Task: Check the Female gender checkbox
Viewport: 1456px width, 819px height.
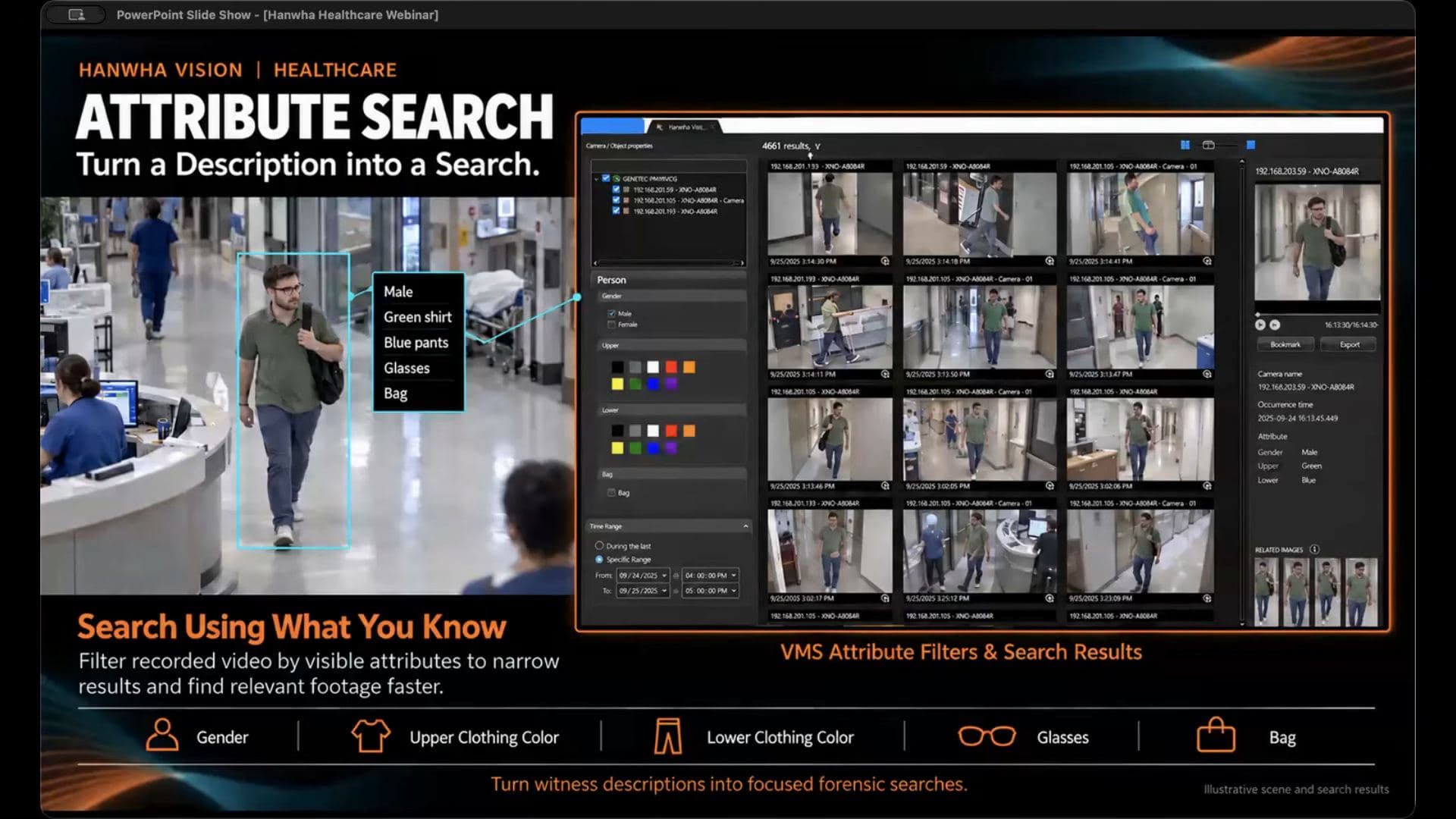Action: pos(611,325)
